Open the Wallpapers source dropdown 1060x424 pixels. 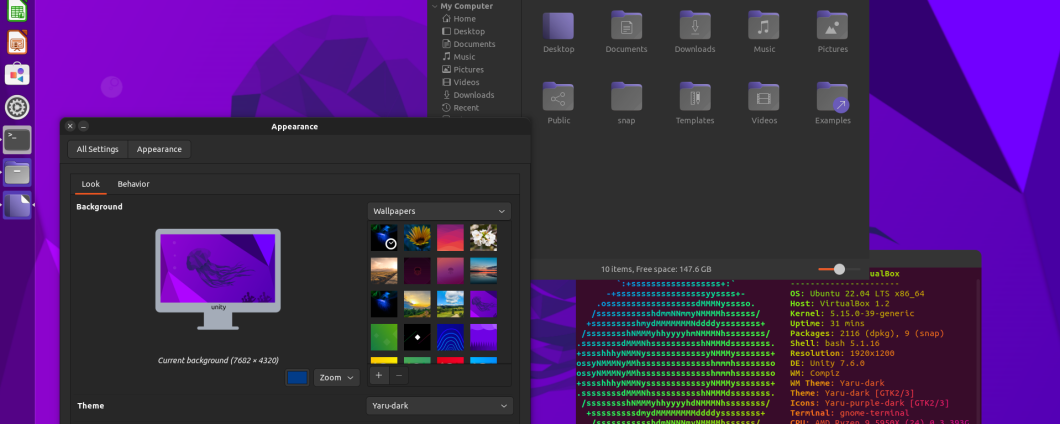439,211
